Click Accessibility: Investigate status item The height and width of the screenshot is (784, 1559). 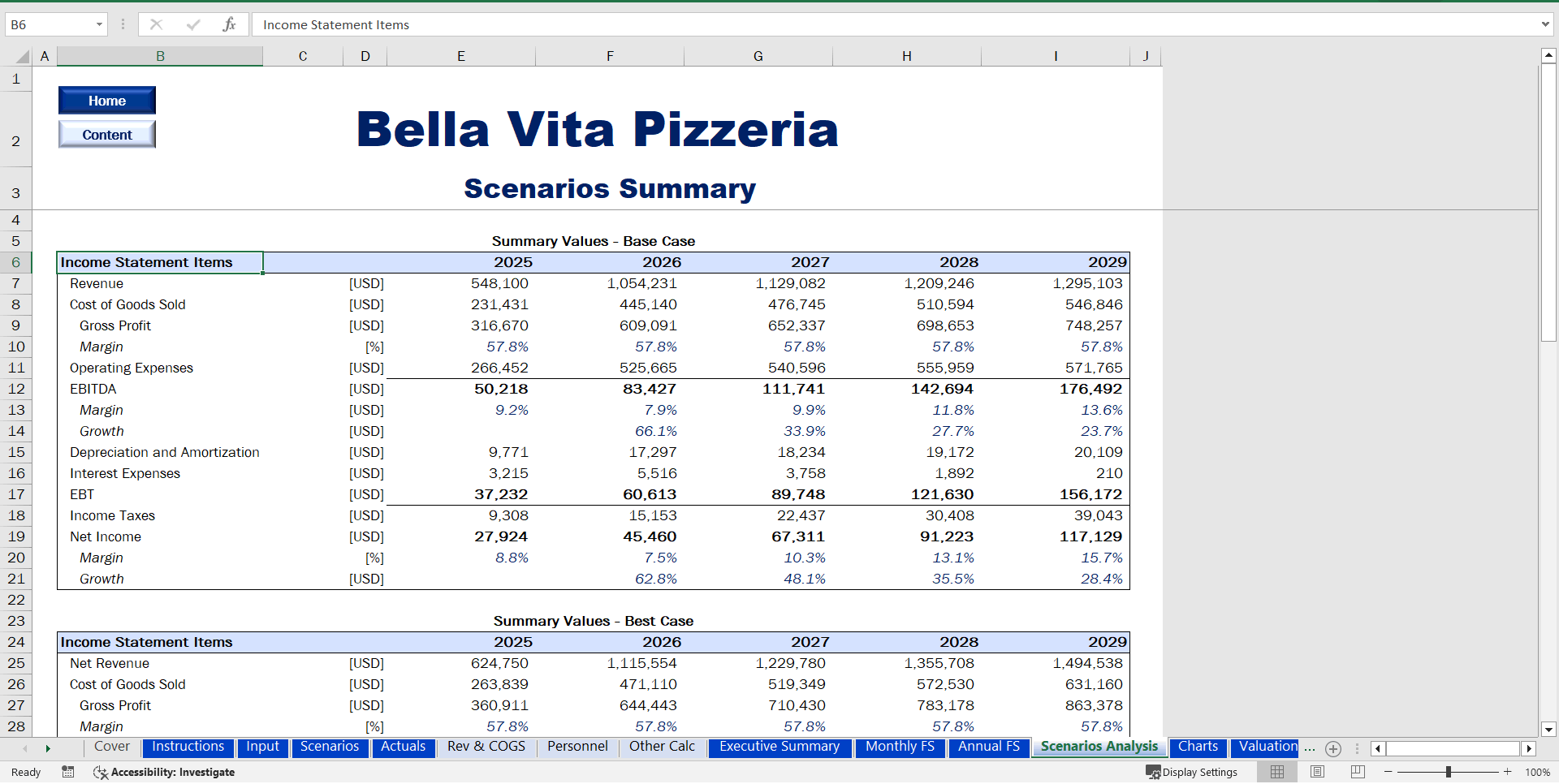pos(164,772)
